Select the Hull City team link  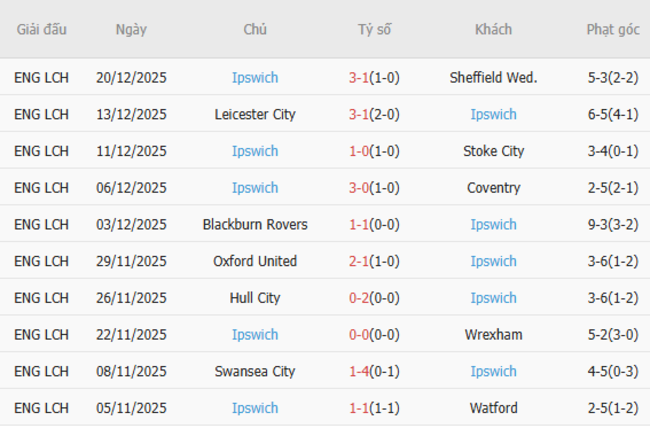point(255,298)
